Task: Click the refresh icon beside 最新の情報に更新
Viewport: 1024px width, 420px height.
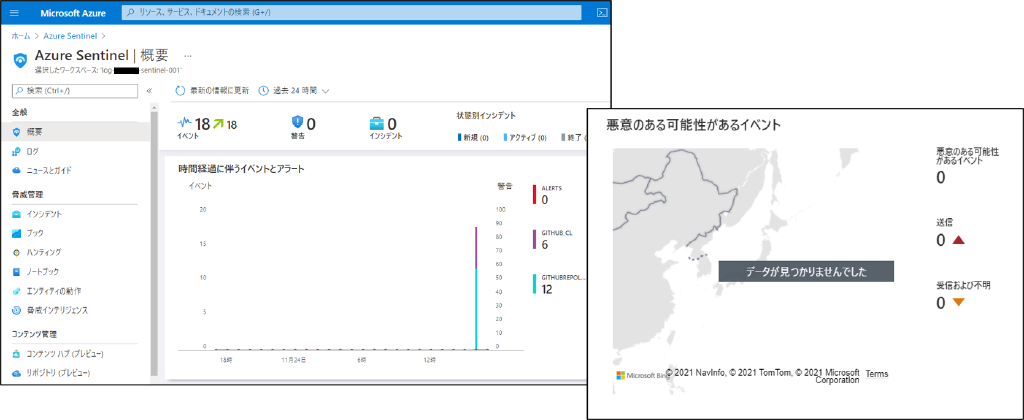Action: [x=180, y=91]
